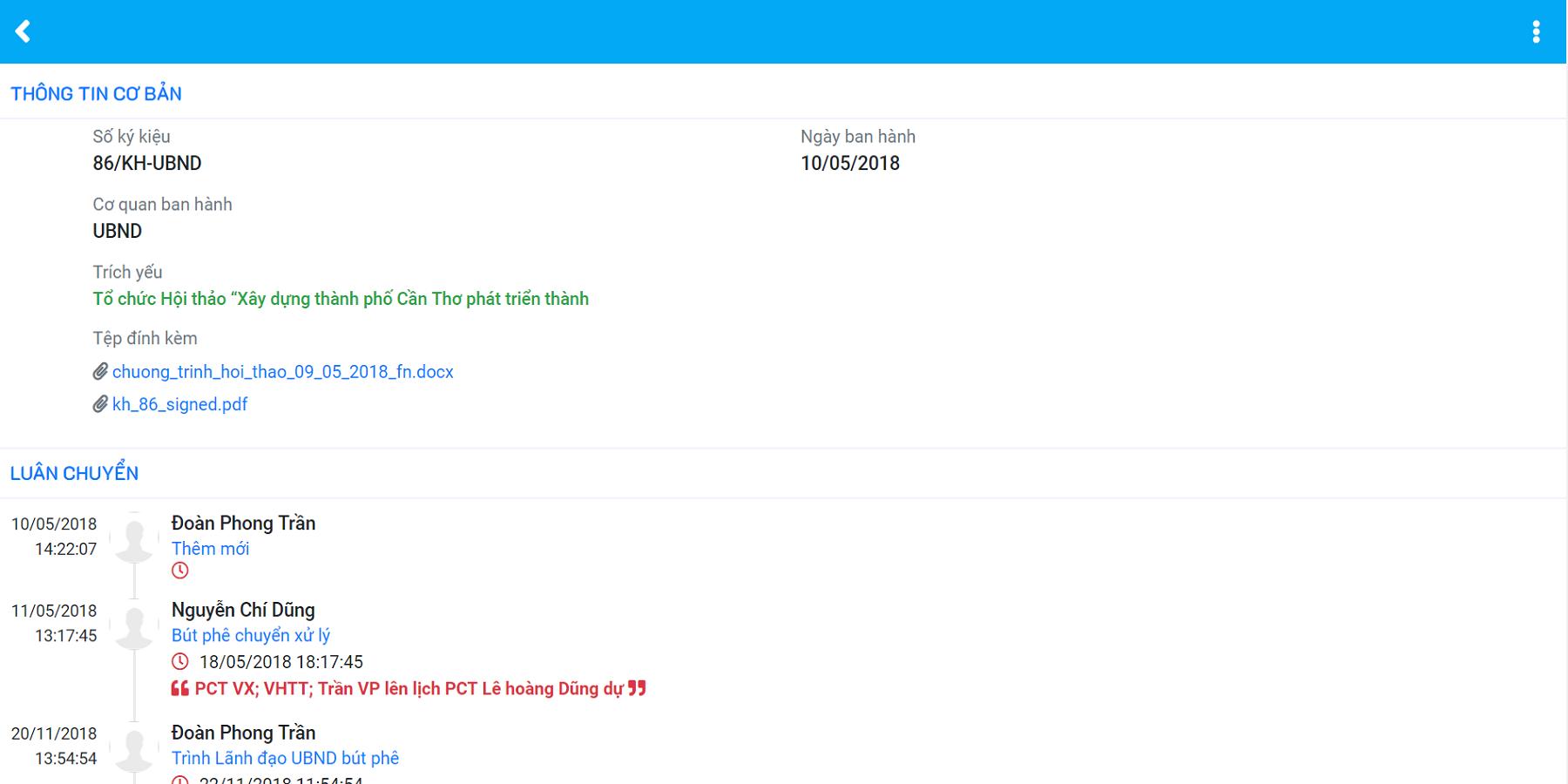
Task: Click name Đoàn Phong Trần in first entry
Action: tap(243, 523)
